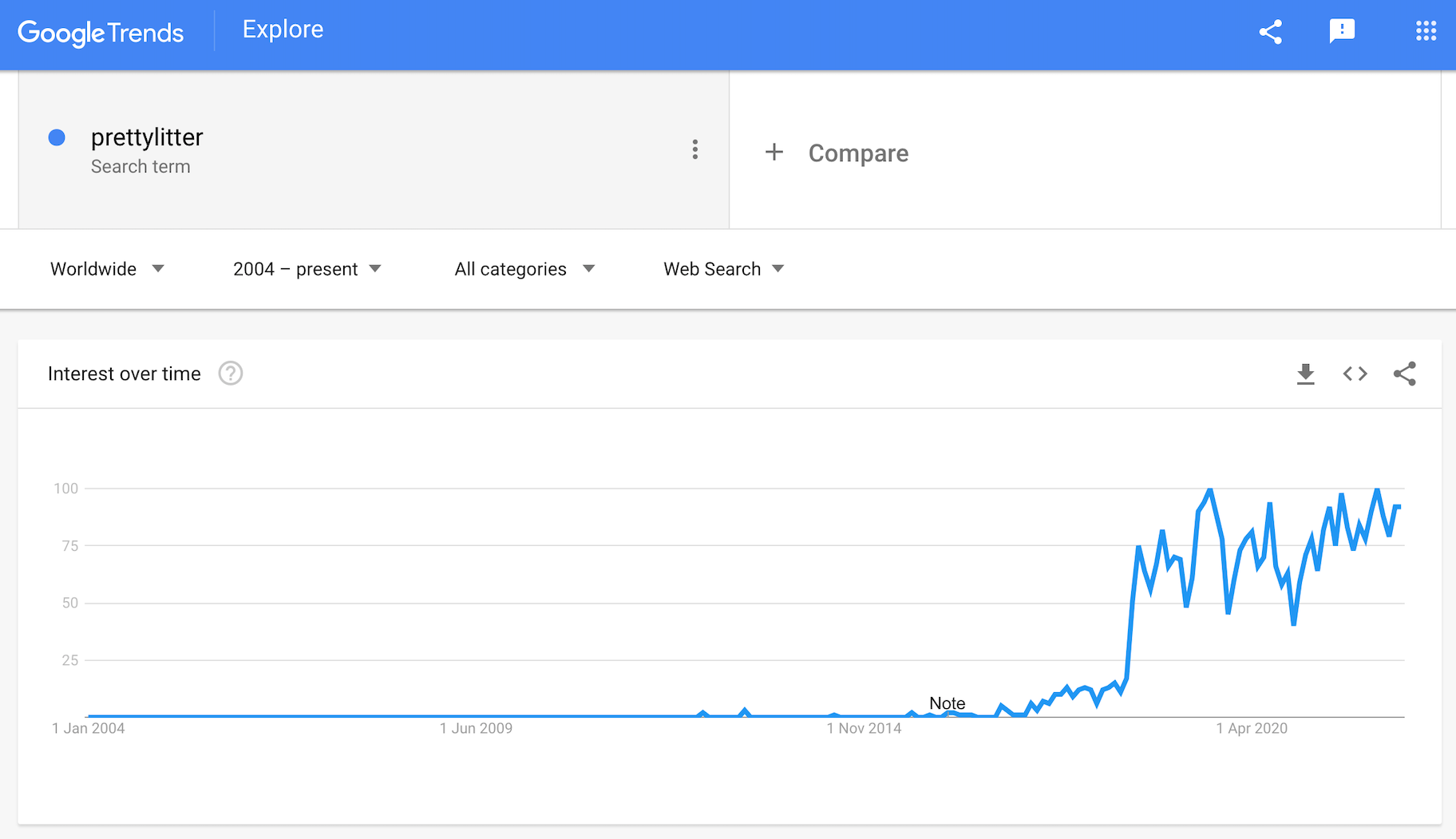1456x839 pixels.
Task: Add a Compare search term
Action: pyautogui.click(x=858, y=153)
